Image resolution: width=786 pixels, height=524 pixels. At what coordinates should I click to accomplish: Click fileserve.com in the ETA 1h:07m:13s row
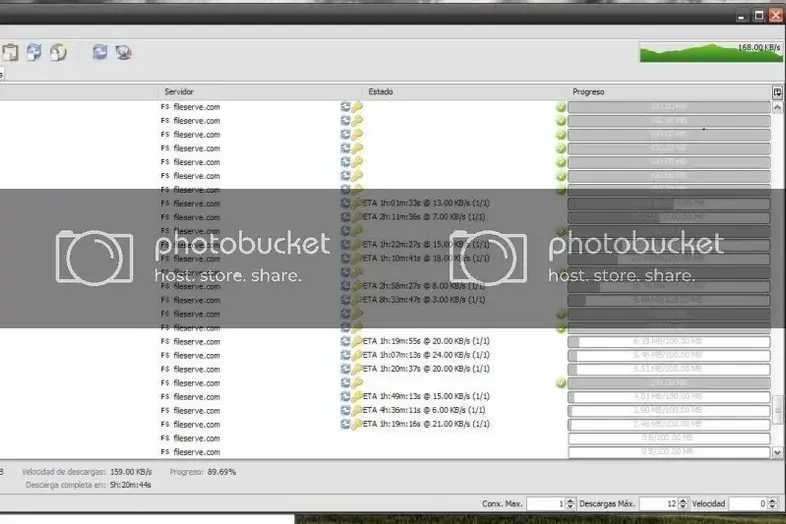pyautogui.click(x=196, y=356)
